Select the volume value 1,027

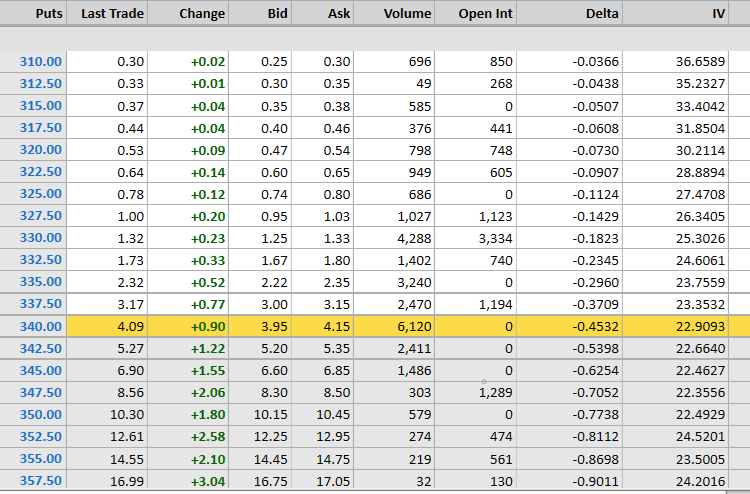tap(414, 216)
